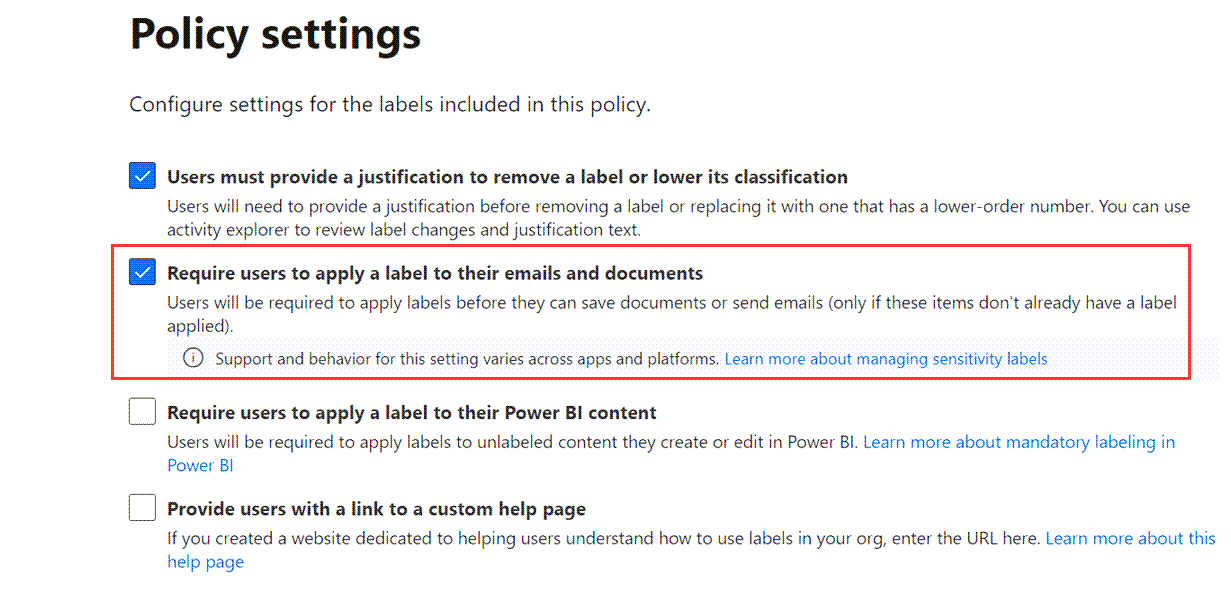The height and width of the screenshot is (601, 1231).
Task: Click the activity explorer description paragraph
Action: tap(678, 218)
